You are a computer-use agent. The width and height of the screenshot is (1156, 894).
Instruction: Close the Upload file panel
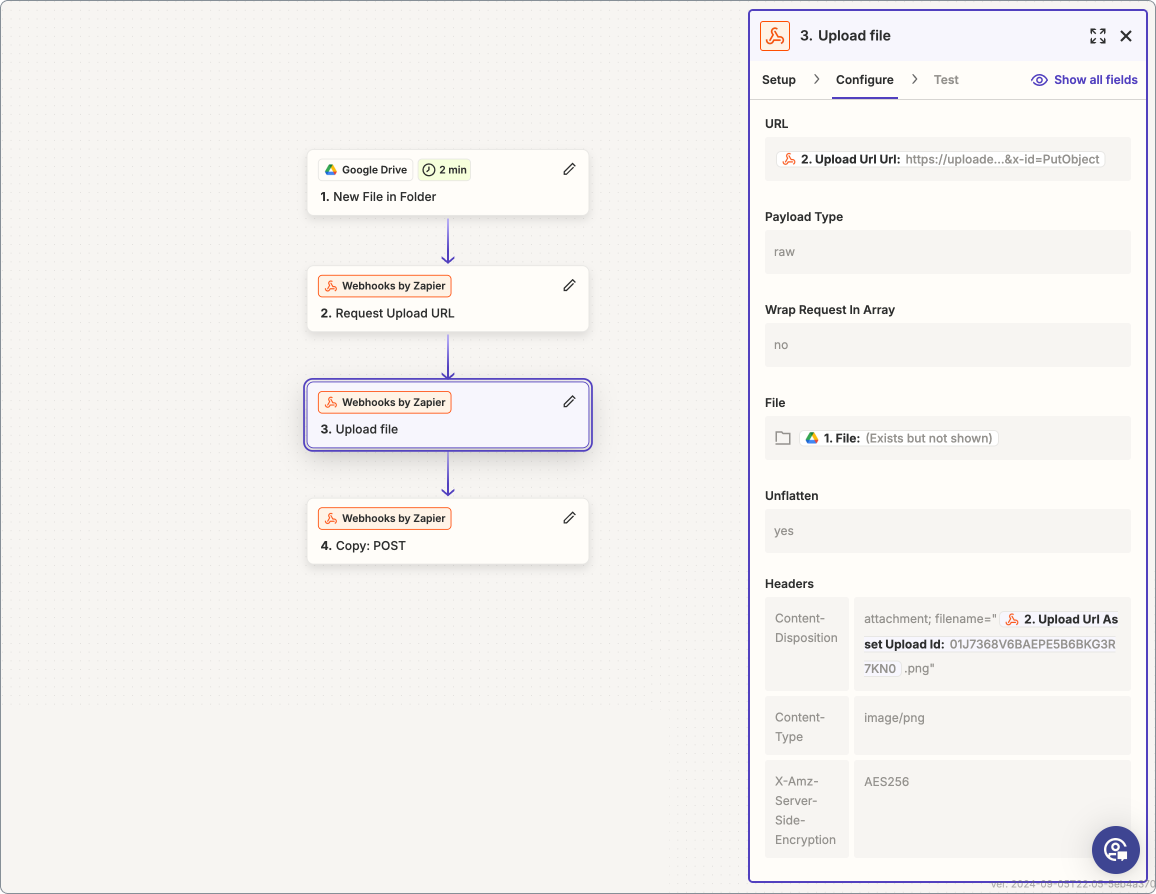[x=1126, y=36]
